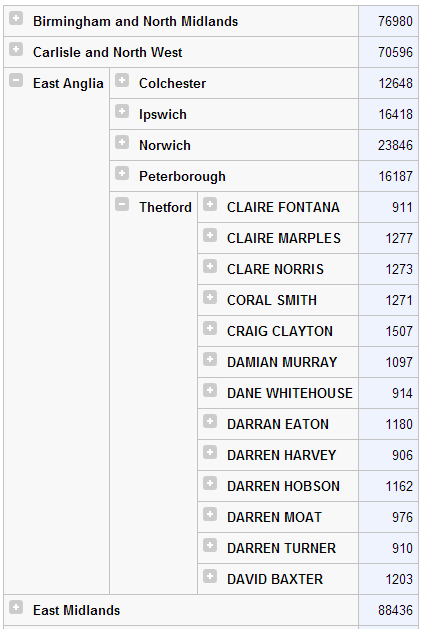Expand the Peterborough branch
This screenshot has width=422, height=629.
pyautogui.click(x=122, y=173)
